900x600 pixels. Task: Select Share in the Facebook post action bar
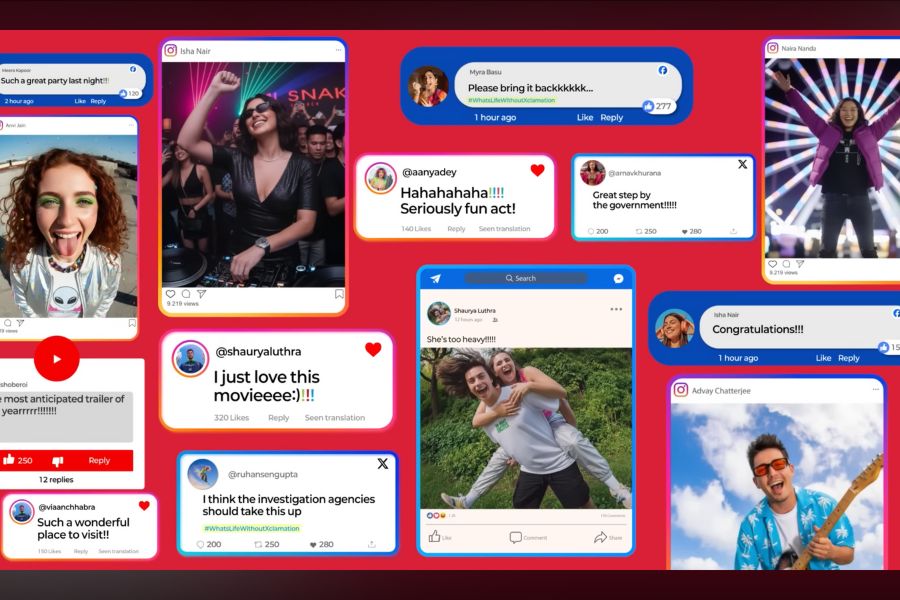(x=607, y=537)
